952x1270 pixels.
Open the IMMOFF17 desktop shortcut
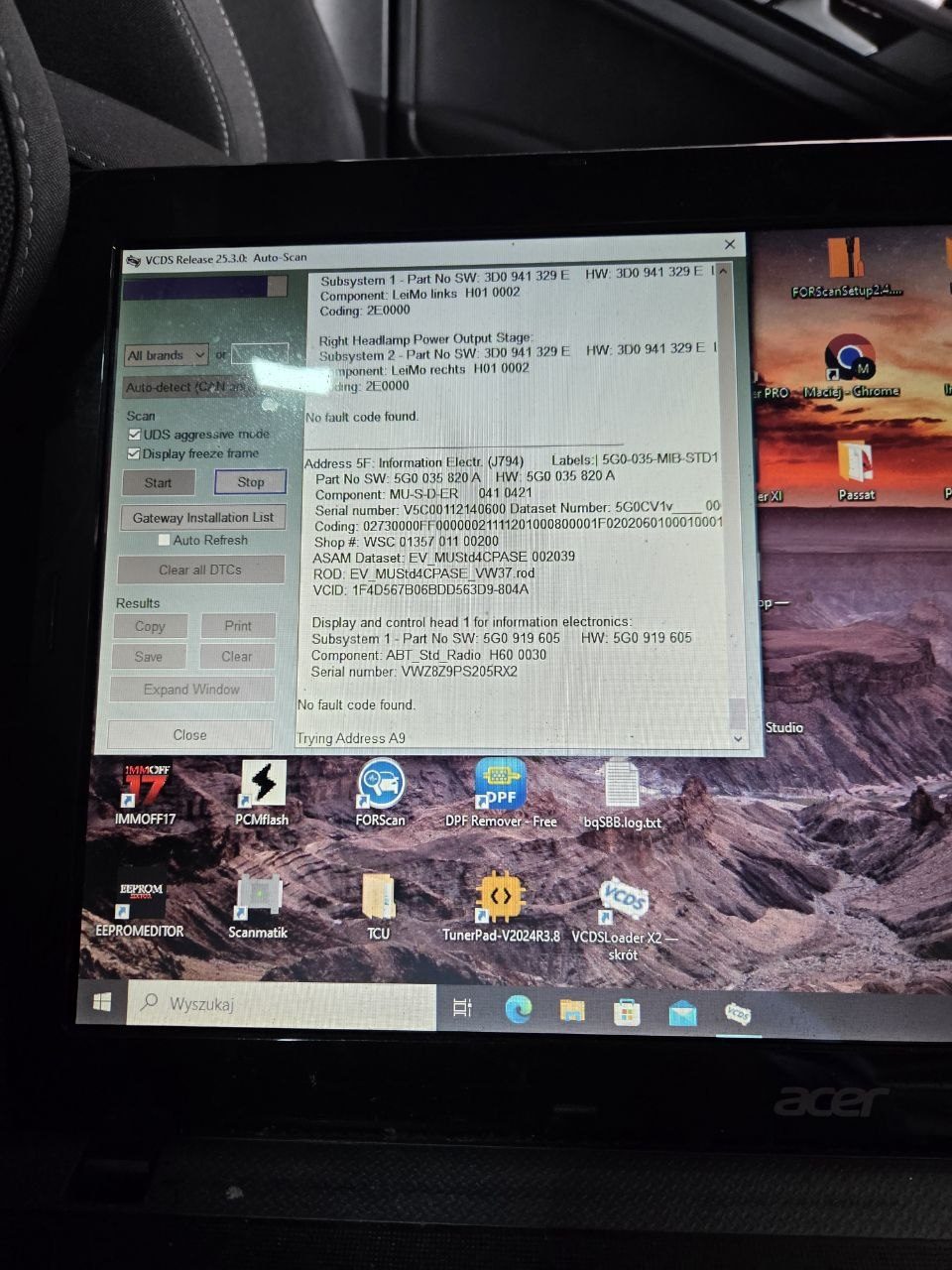(147, 795)
